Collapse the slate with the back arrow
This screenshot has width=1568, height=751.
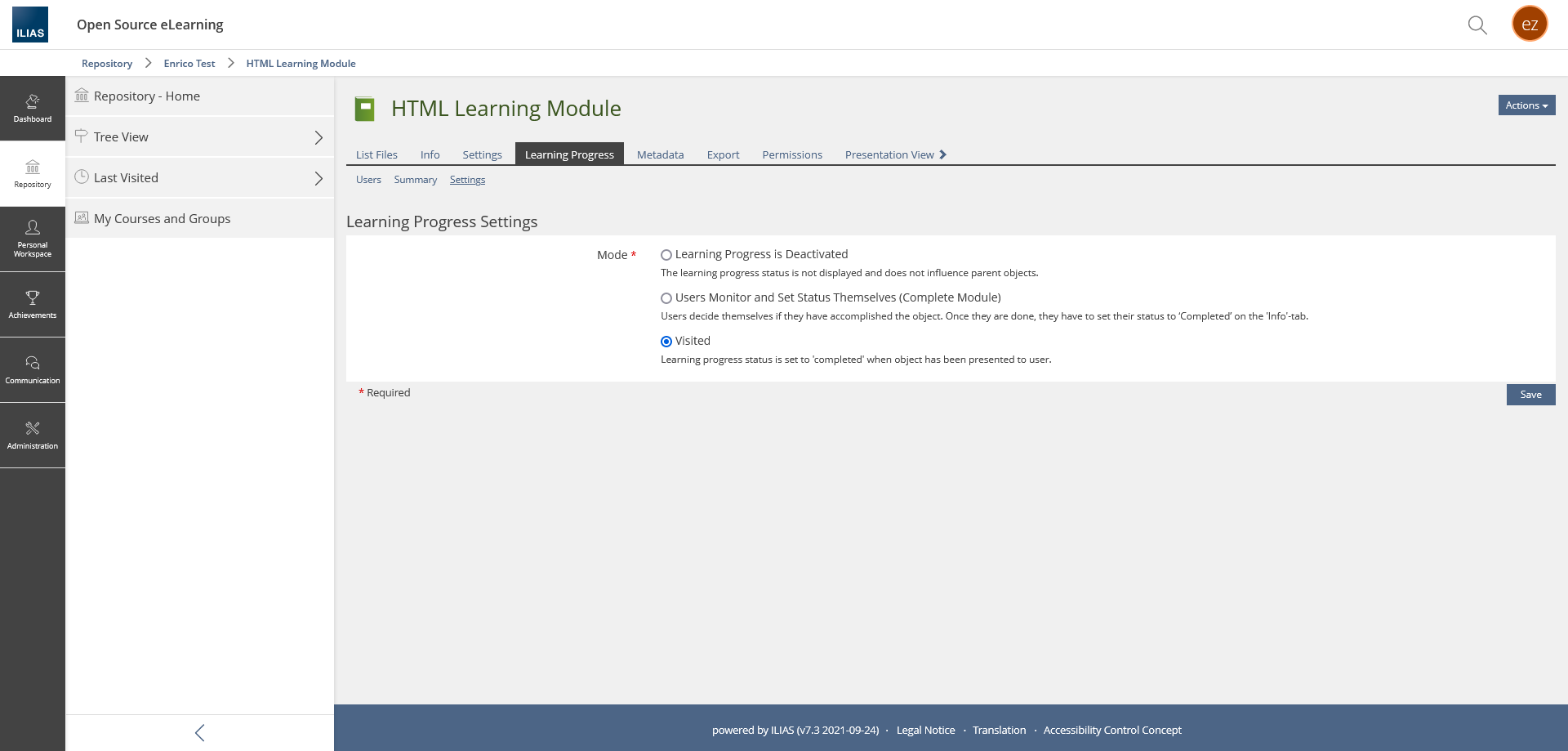pyautogui.click(x=200, y=733)
